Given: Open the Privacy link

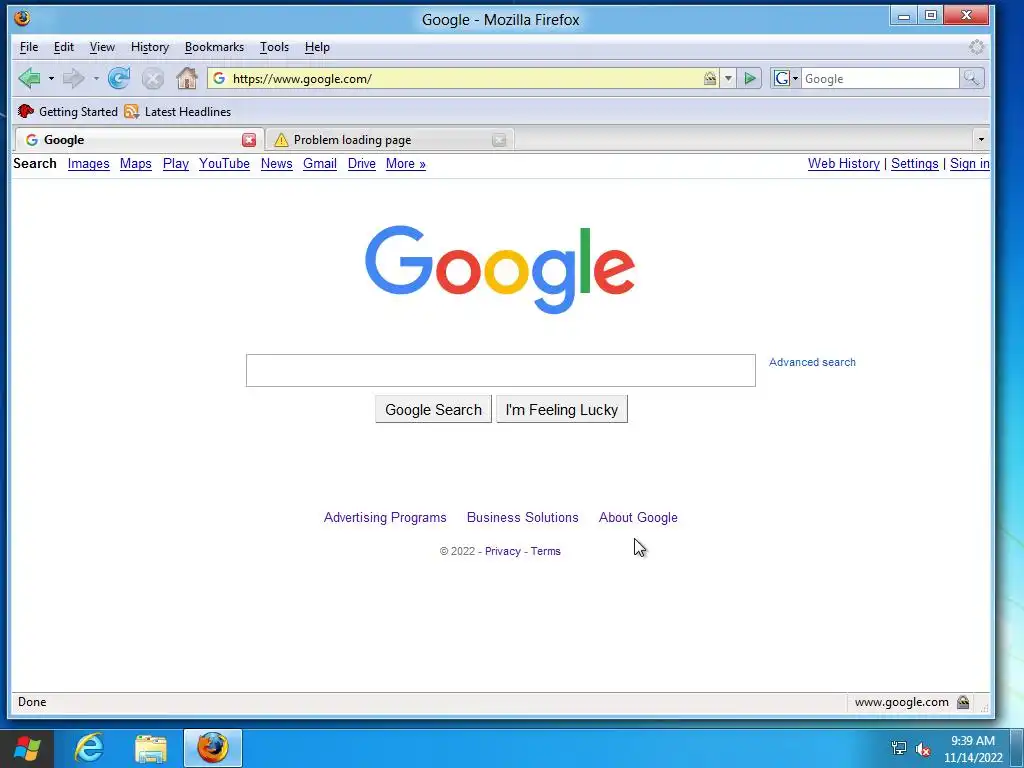Looking at the screenshot, I should click(503, 551).
